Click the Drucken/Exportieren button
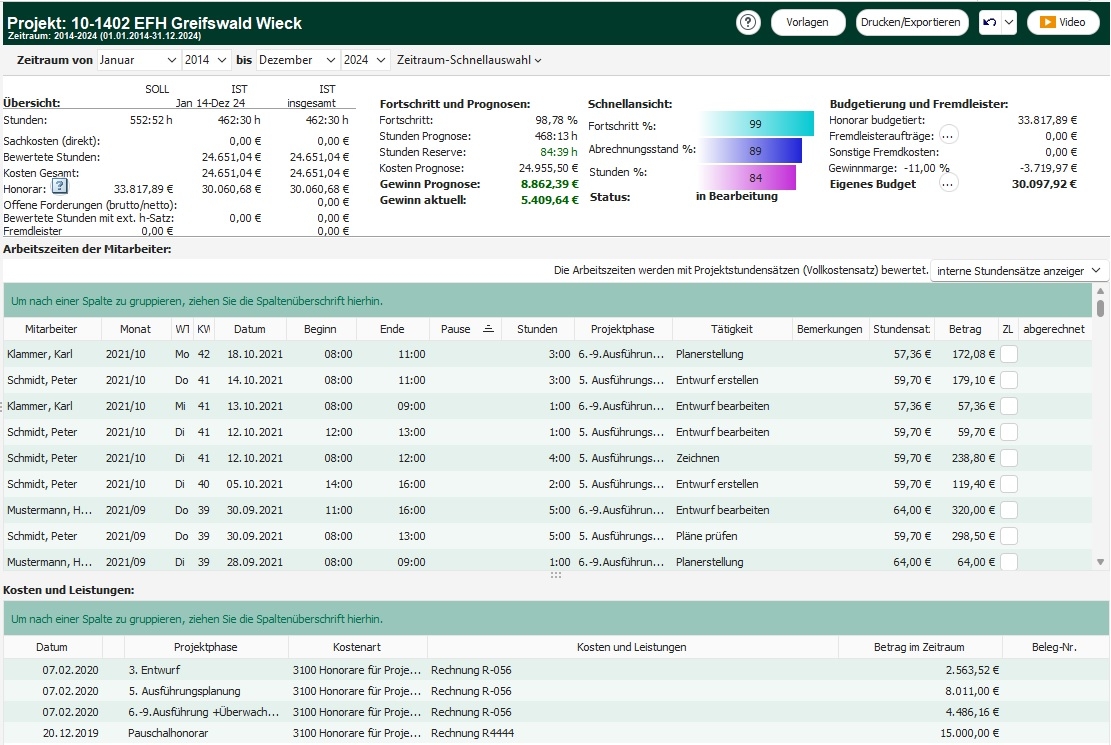 tap(912, 22)
